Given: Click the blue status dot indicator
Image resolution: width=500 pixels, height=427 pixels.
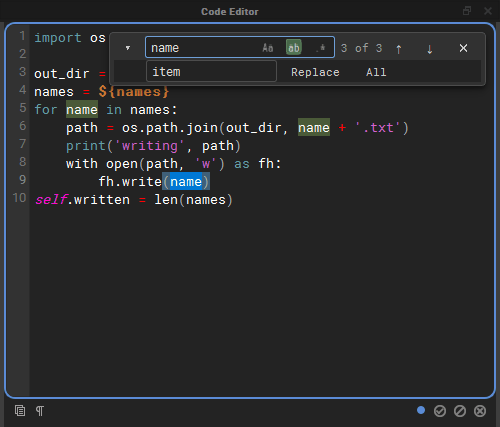Looking at the screenshot, I should point(421,410).
